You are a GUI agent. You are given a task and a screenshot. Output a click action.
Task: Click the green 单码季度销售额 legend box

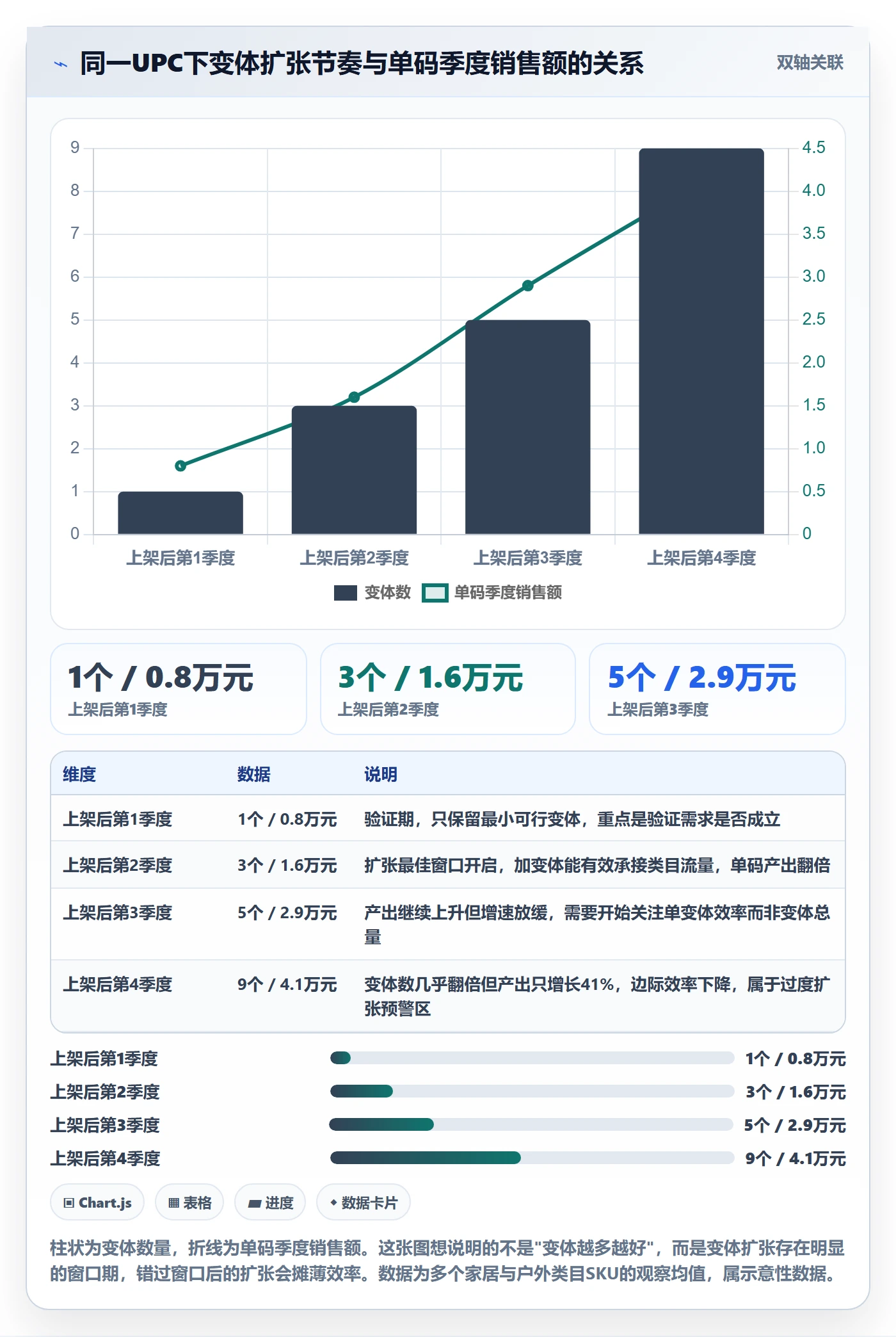pyautogui.click(x=435, y=593)
